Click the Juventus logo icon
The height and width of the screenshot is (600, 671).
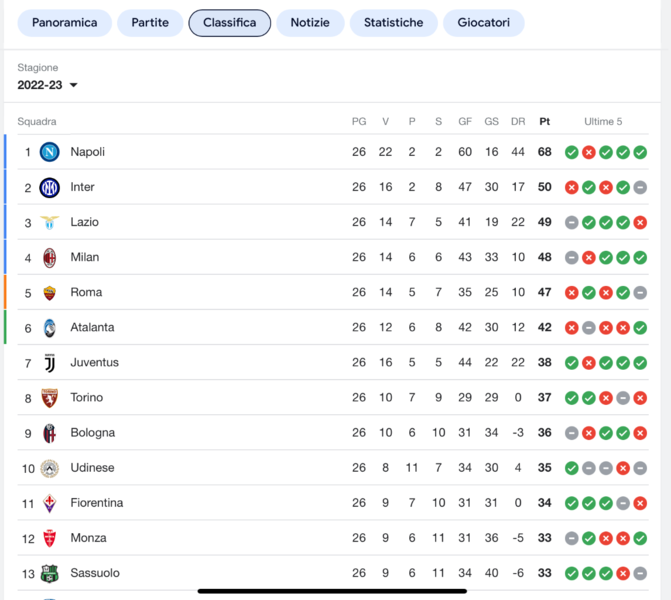[x=49, y=362]
